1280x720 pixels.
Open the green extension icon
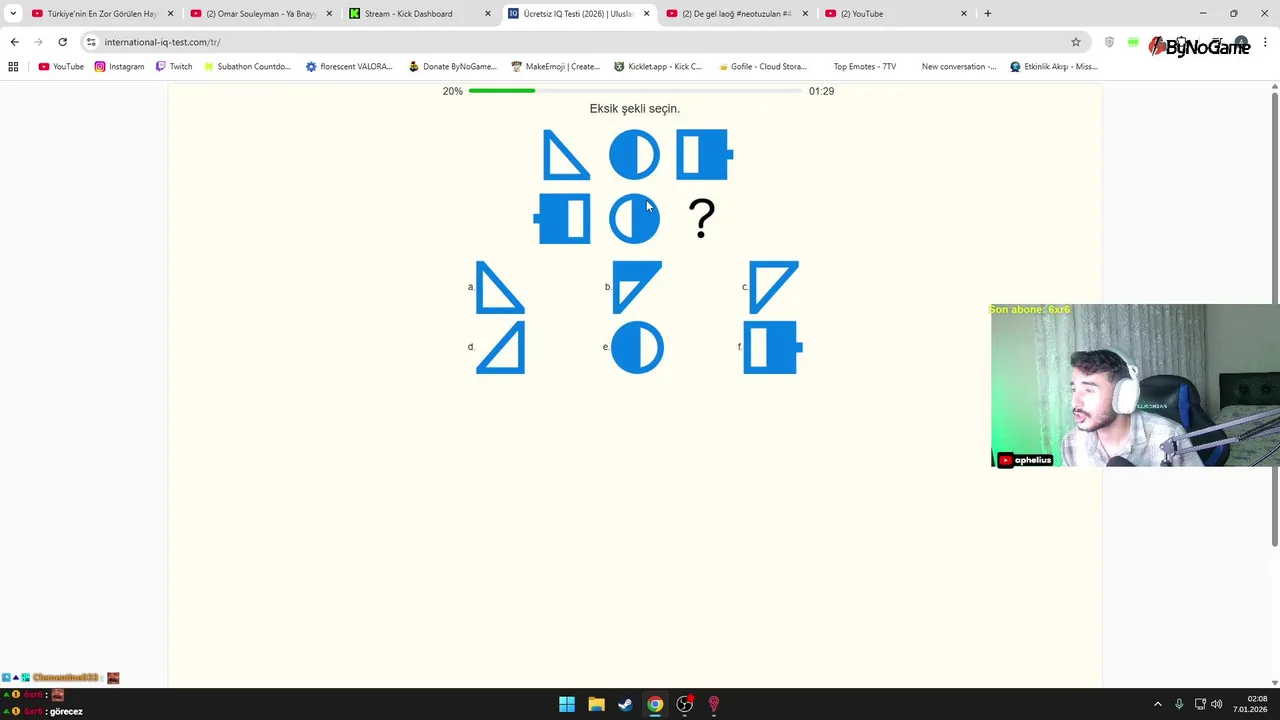click(x=1133, y=42)
